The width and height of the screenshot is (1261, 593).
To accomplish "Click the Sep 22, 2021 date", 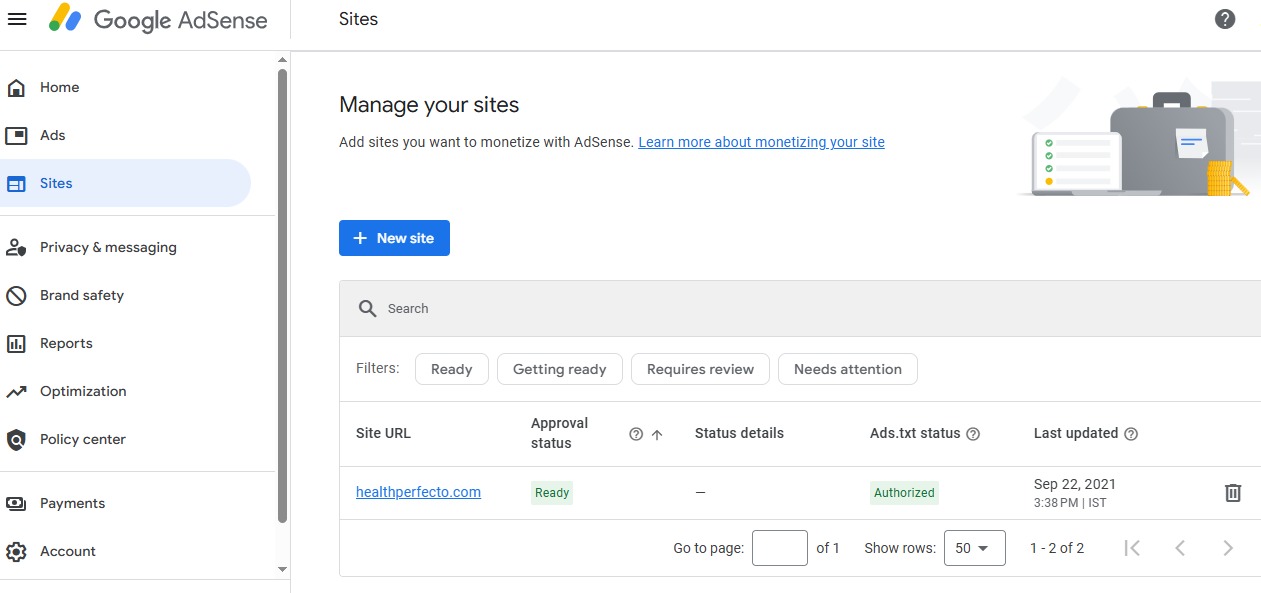I will click(x=1075, y=484).
